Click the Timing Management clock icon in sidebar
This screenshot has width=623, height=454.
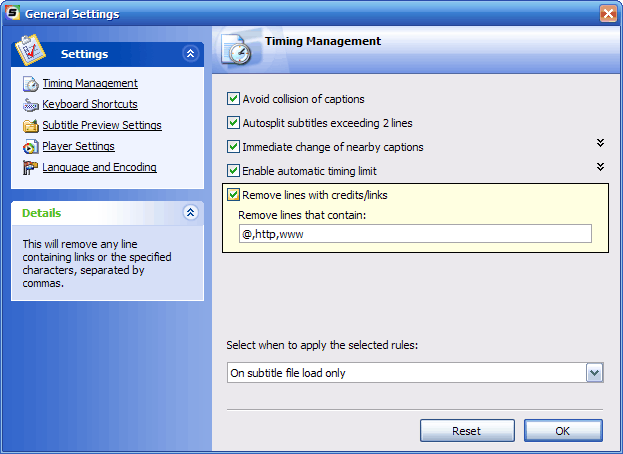[31, 83]
